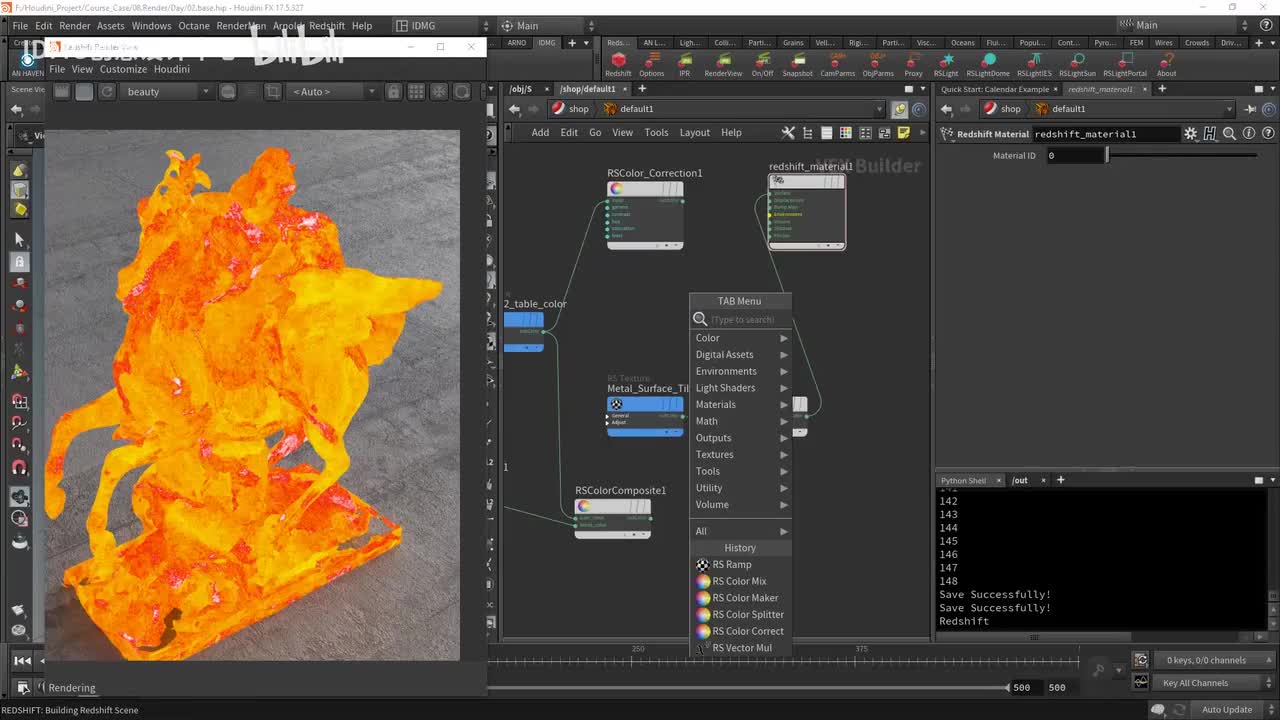
Task: Open the Snapshot shelf tool
Action: [797, 62]
